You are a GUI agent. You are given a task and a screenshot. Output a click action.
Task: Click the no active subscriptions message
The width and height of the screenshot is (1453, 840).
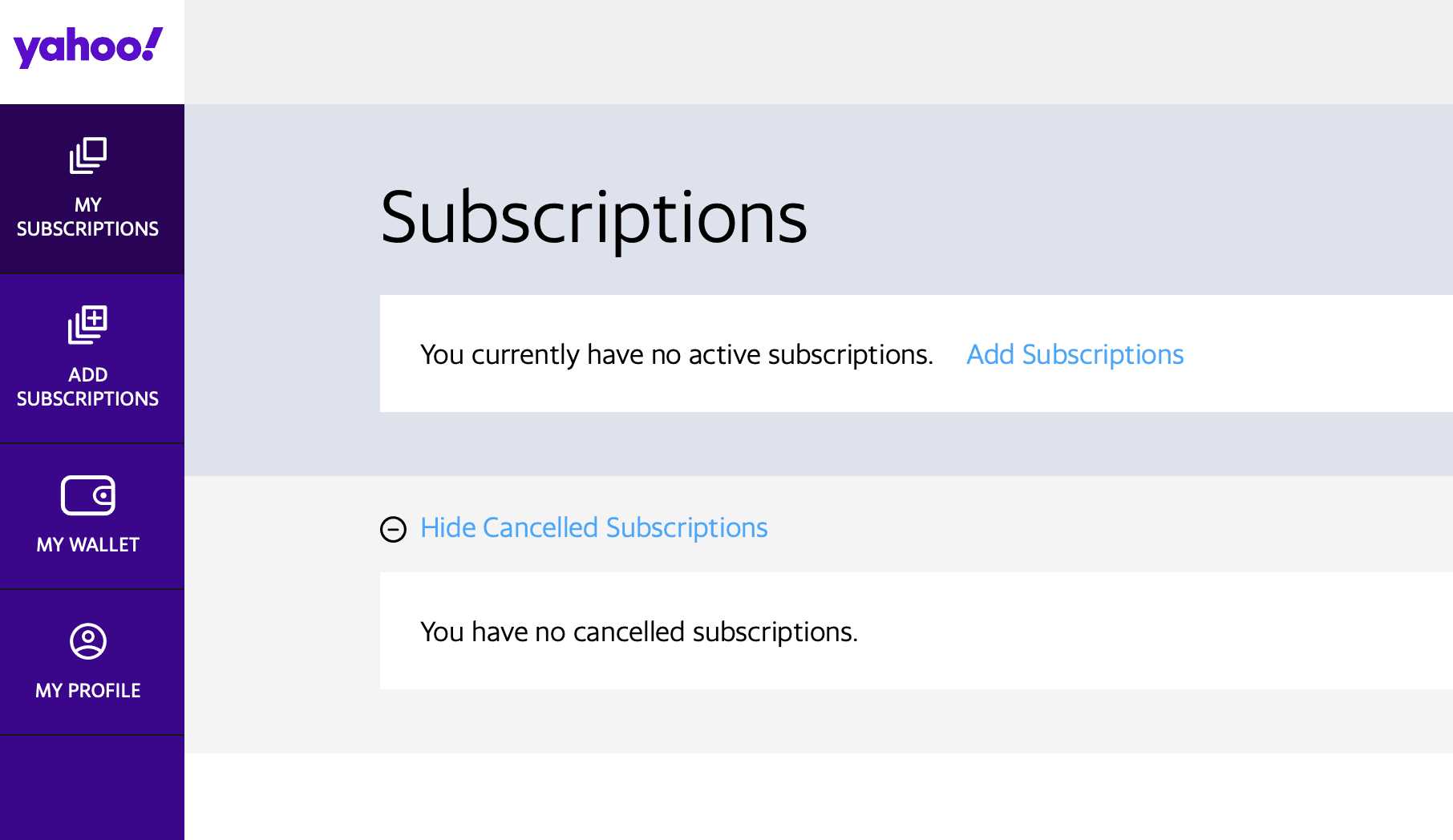tap(677, 354)
